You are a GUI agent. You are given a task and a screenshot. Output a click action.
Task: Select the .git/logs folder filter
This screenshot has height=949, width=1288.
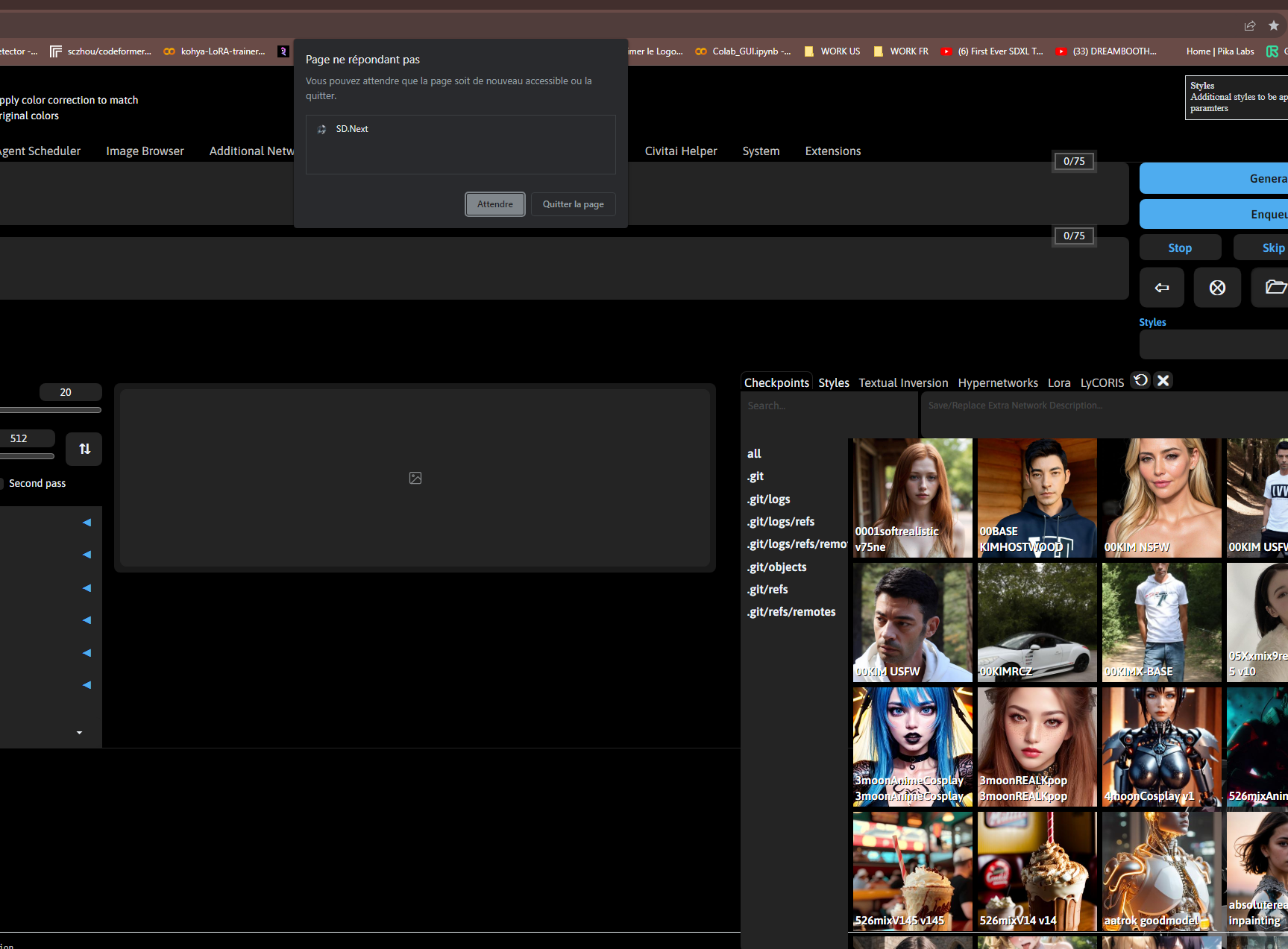tap(768, 499)
